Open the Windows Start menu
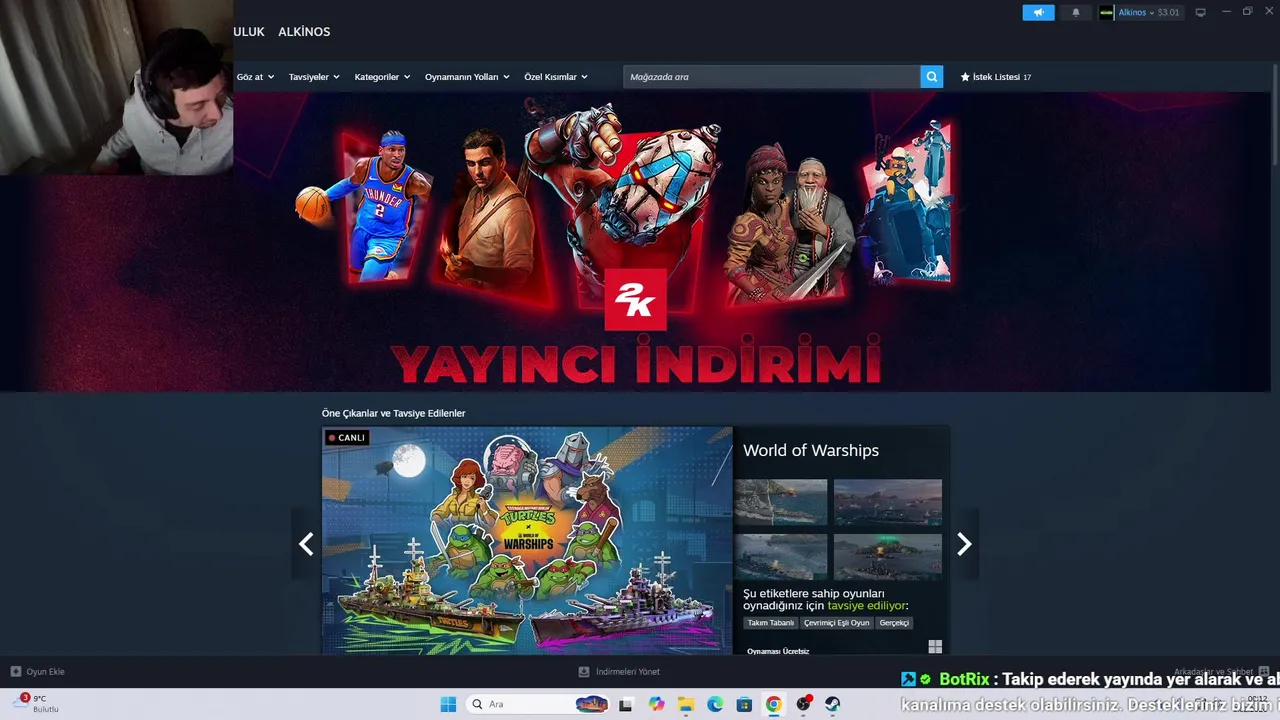 point(448,704)
